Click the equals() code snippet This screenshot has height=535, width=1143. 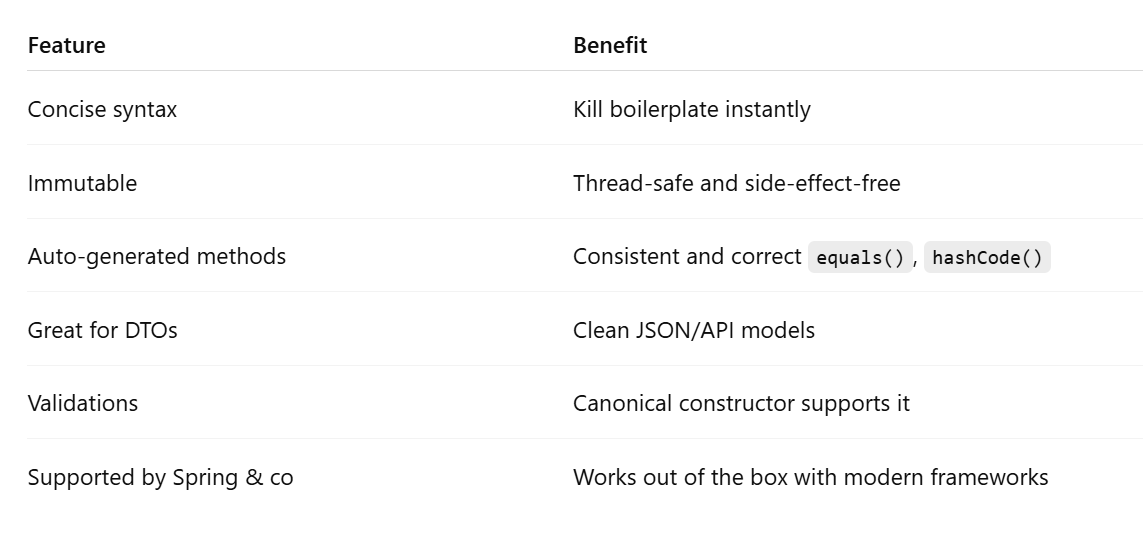point(860,258)
